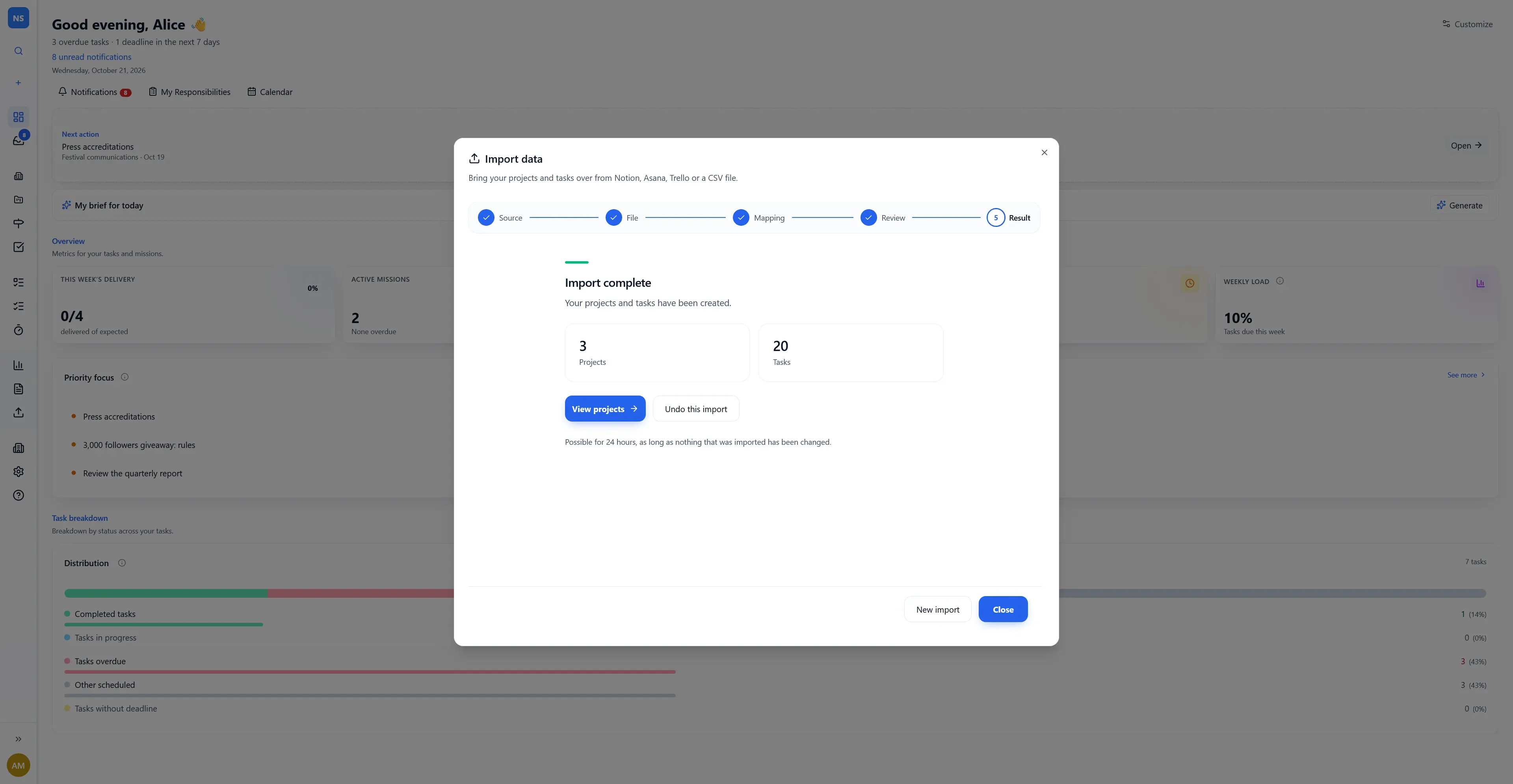This screenshot has height=784, width=1513.
Task: Click the Completed tasks green progress bar
Action: [164, 625]
